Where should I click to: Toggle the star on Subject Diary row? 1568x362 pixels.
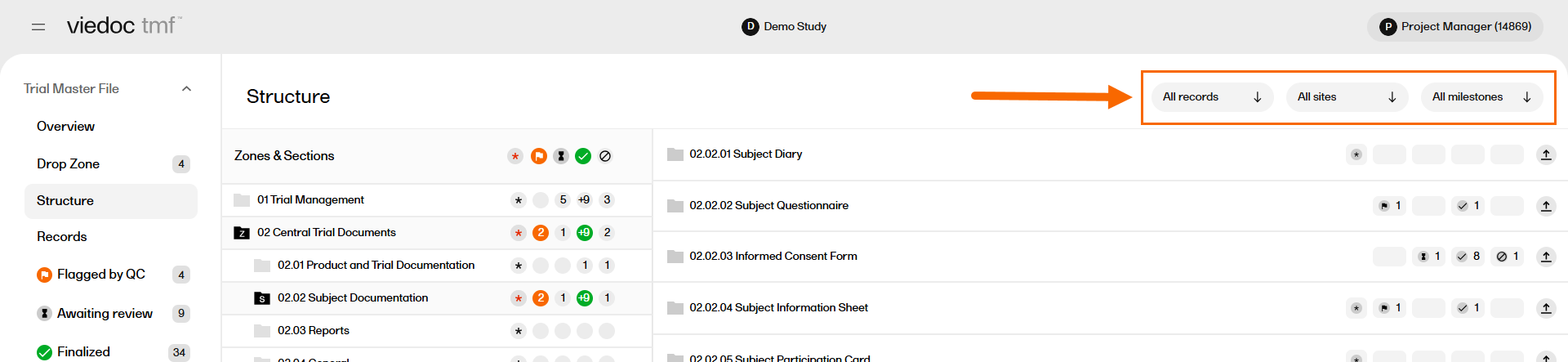1356,154
